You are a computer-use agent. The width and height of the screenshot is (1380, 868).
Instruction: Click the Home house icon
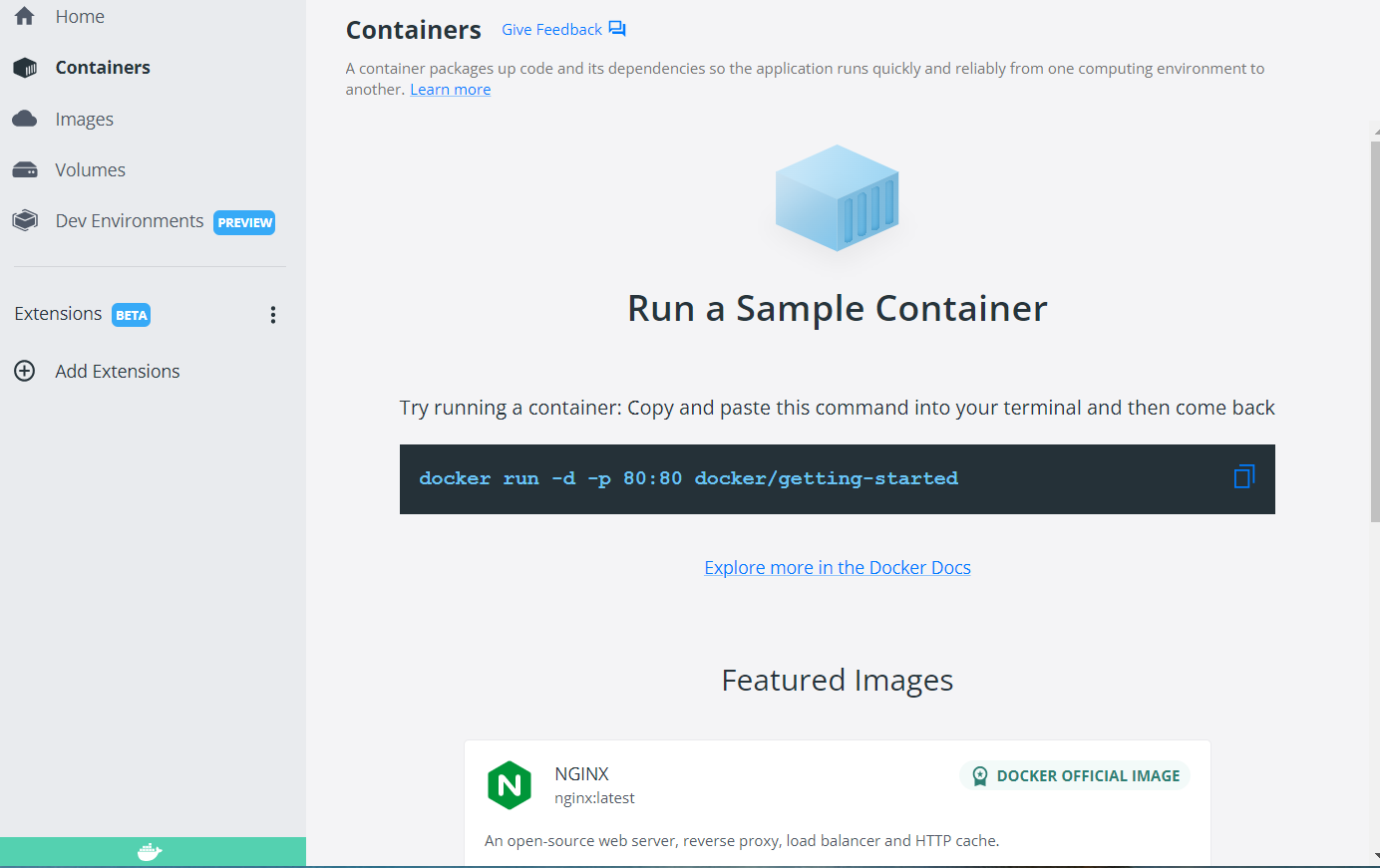[x=25, y=16]
